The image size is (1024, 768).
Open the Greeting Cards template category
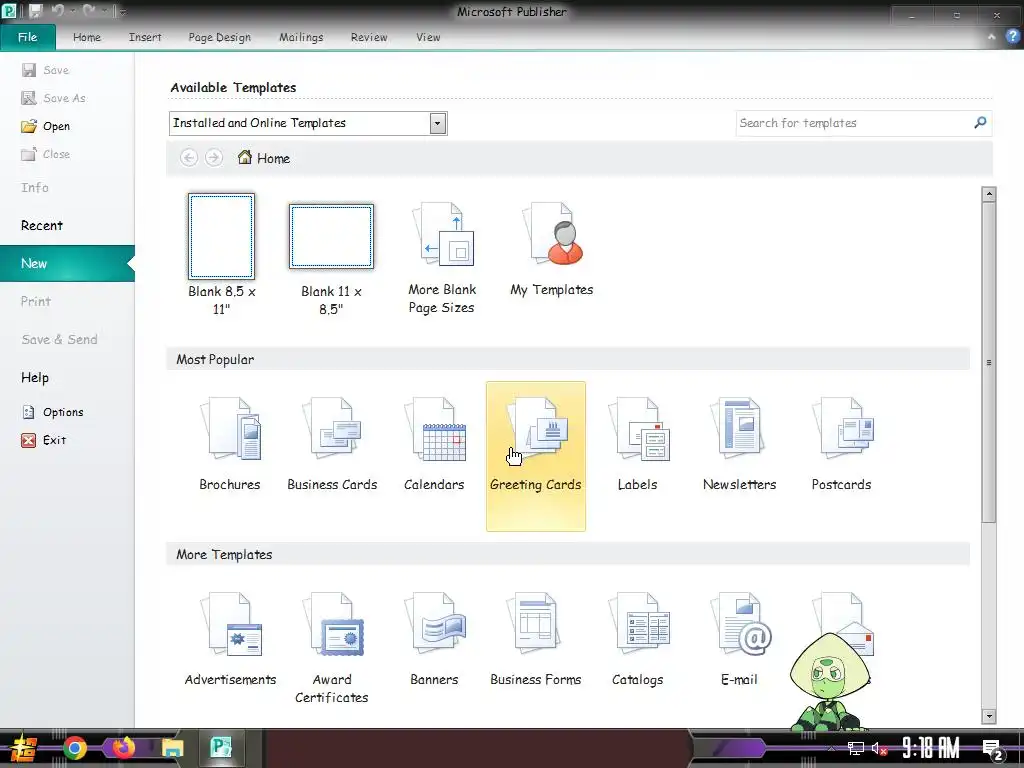[x=536, y=456]
